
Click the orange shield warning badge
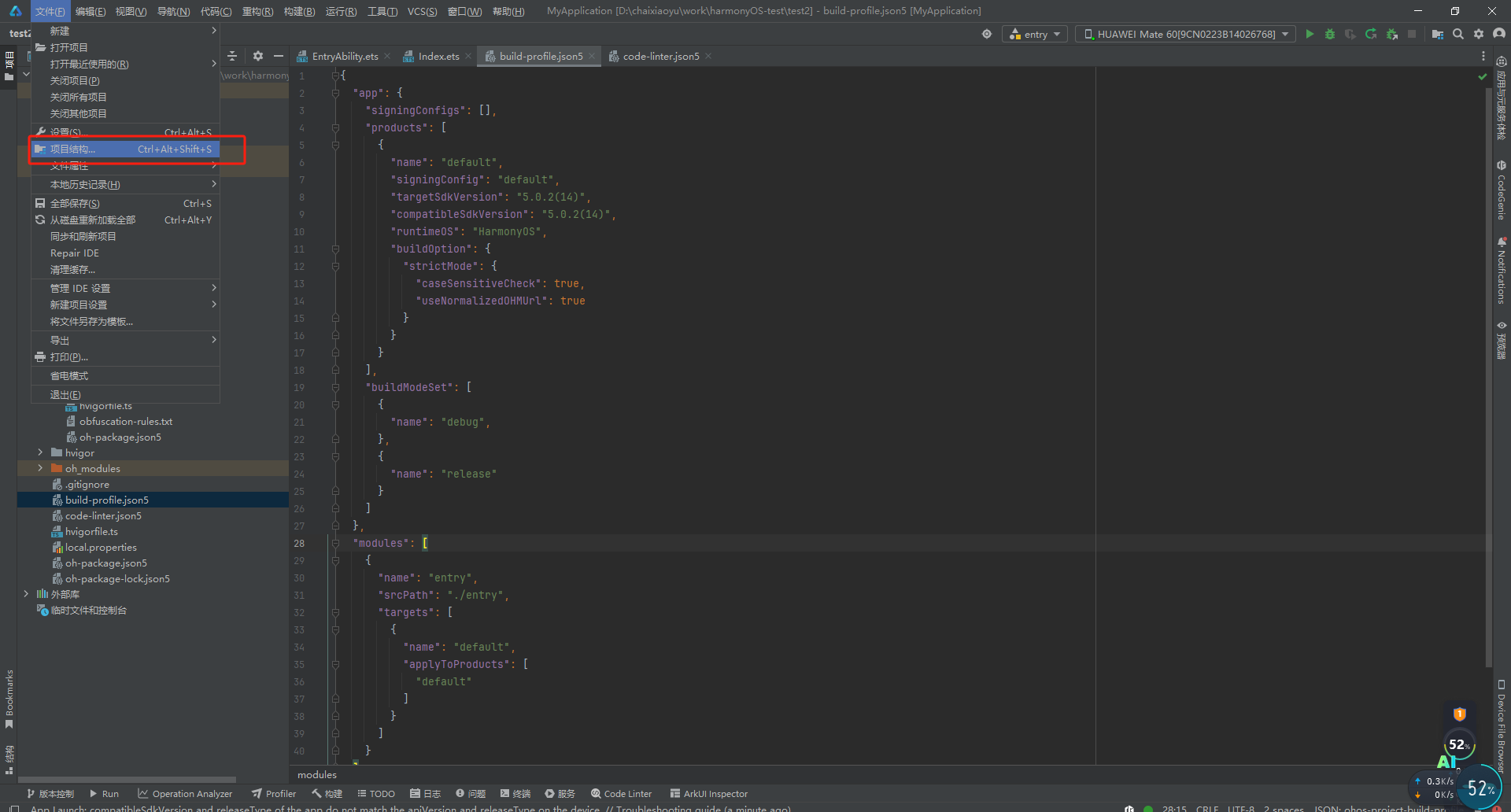click(x=1460, y=714)
